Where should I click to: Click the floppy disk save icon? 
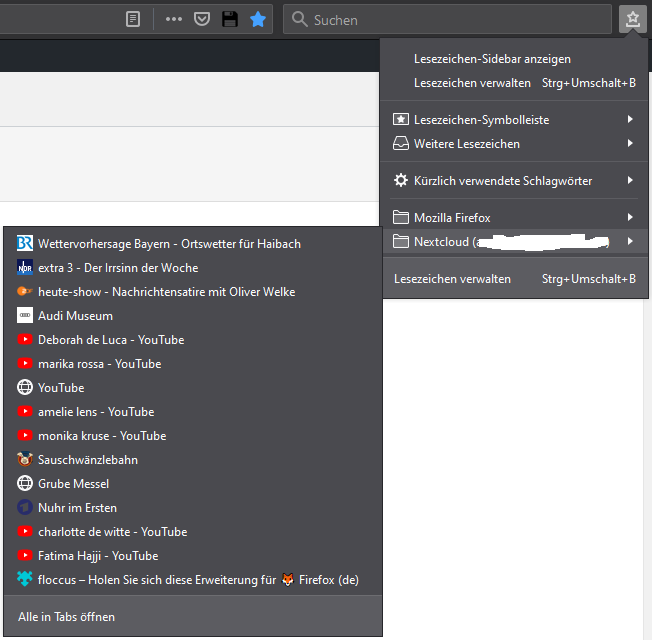tap(230, 20)
